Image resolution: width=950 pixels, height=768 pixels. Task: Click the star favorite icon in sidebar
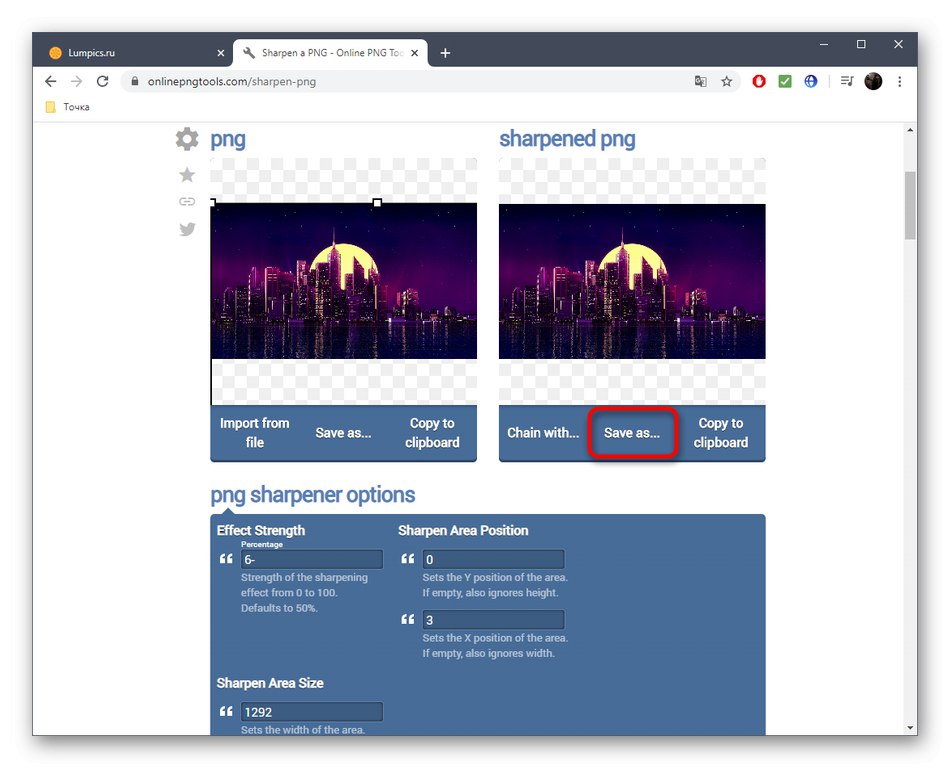point(187,174)
